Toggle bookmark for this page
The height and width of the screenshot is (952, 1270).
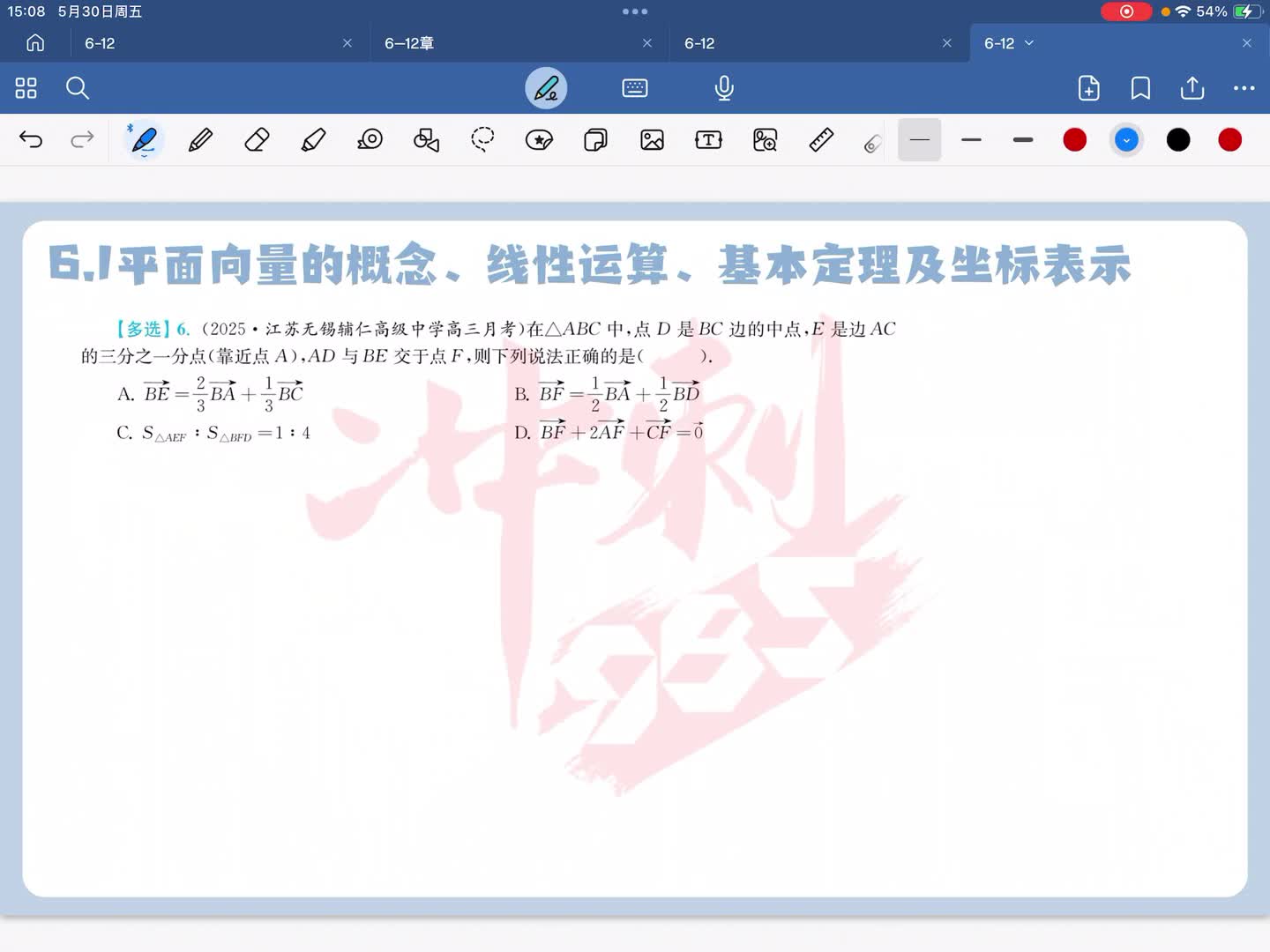1140,88
